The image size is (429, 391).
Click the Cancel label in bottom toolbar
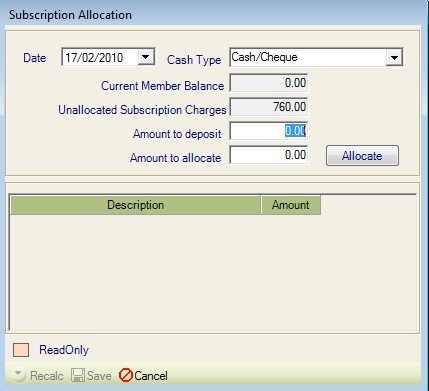151,376
